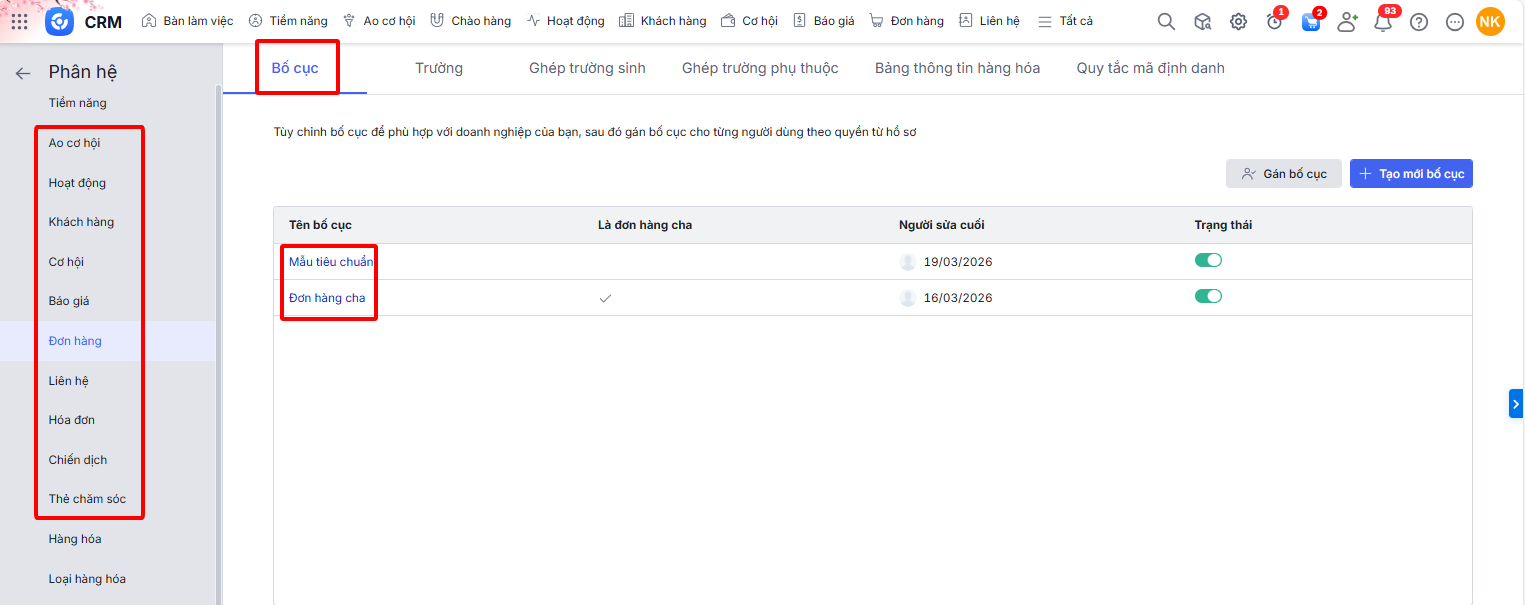Open the app launcher grid icon
This screenshot has height=605, width=1525.
pos(20,21)
